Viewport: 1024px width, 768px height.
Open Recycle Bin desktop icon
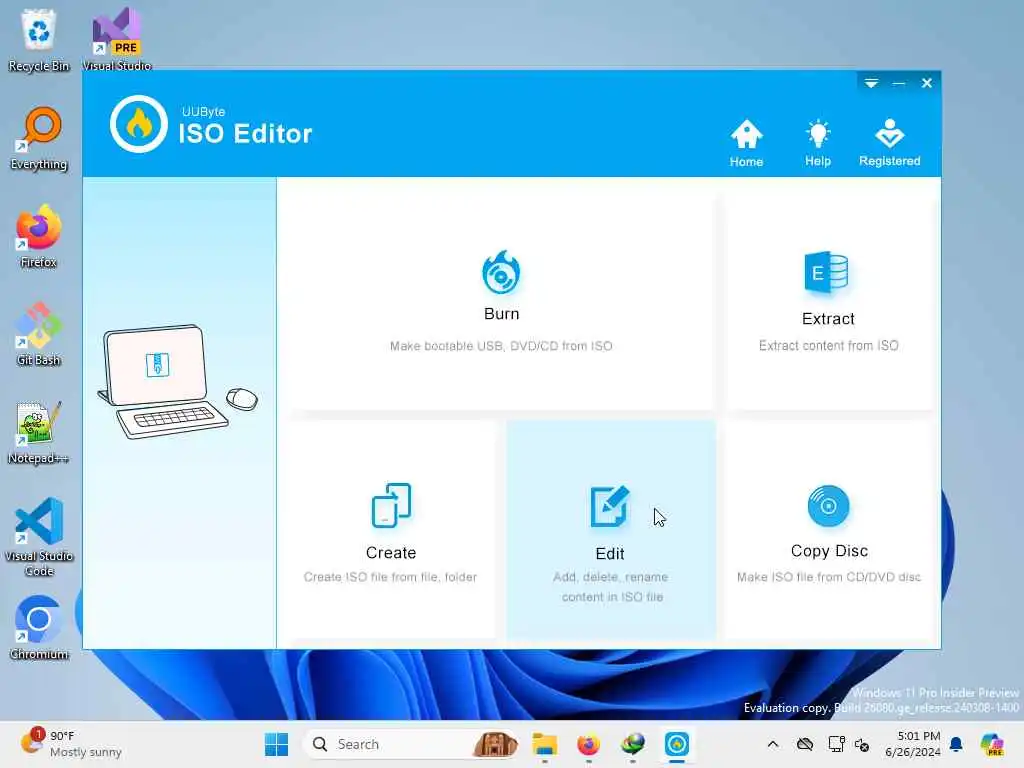coord(39,40)
